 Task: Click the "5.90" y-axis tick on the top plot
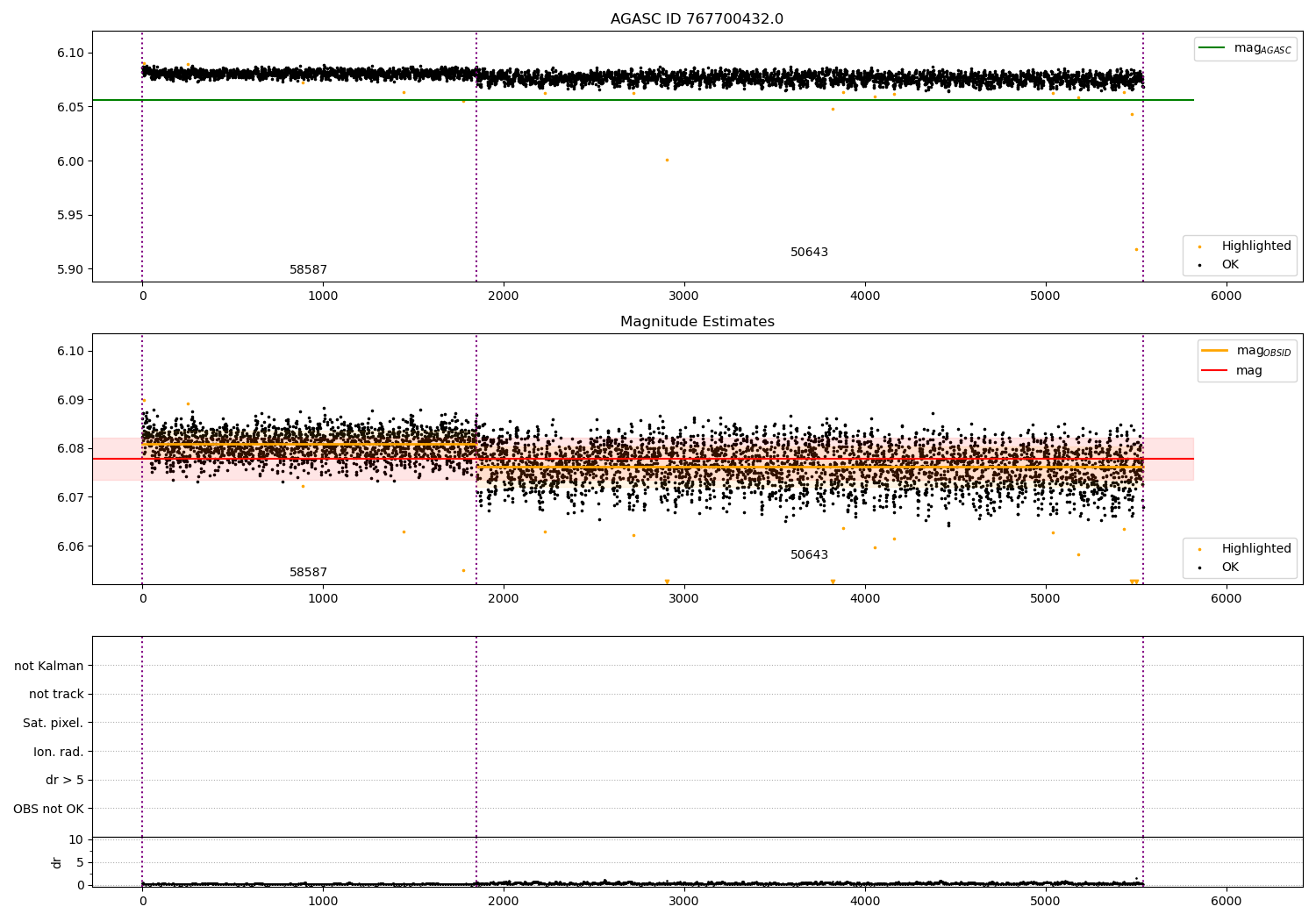(x=71, y=270)
